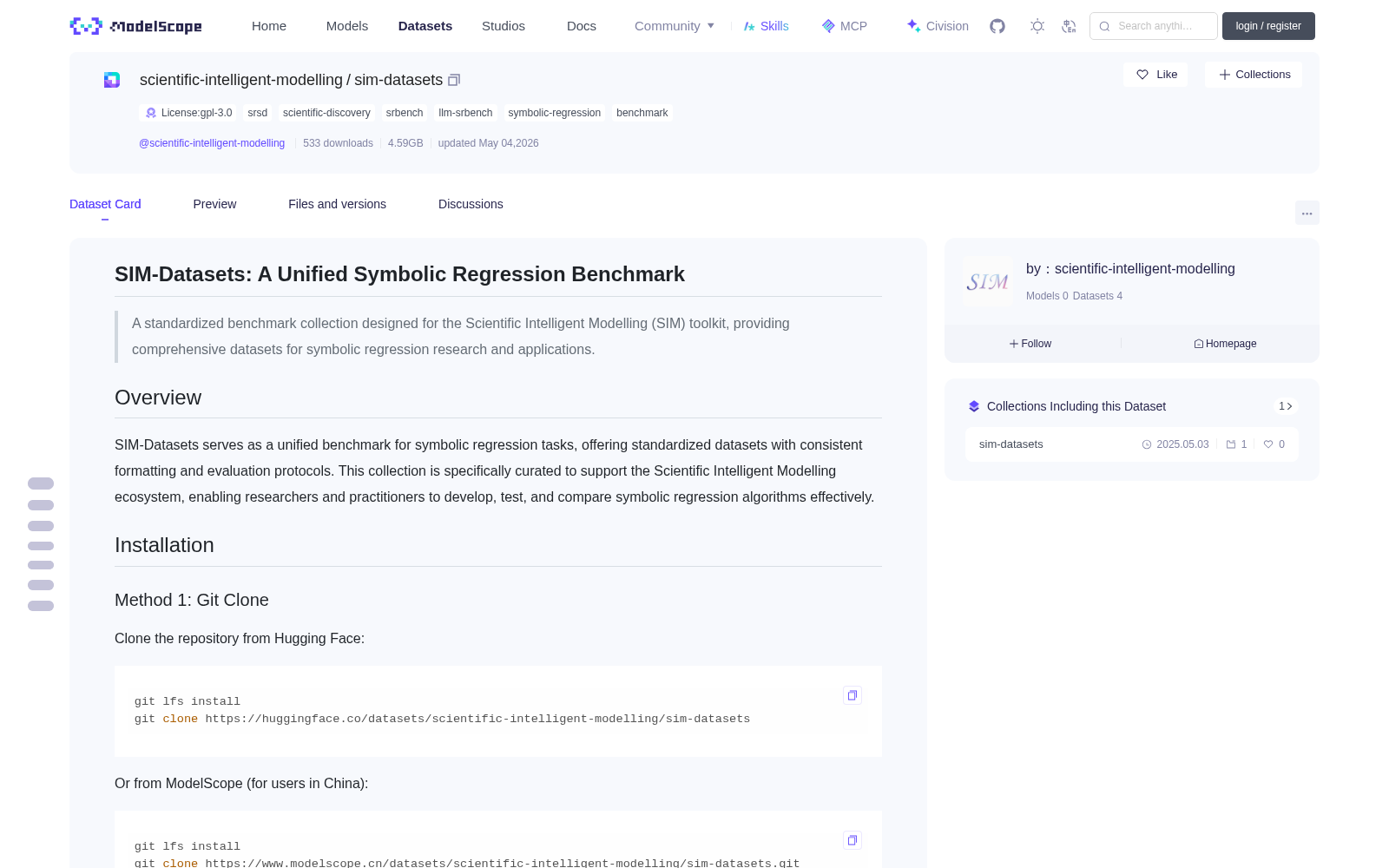
Task: Open Models in the top navigation
Action: 347,26
